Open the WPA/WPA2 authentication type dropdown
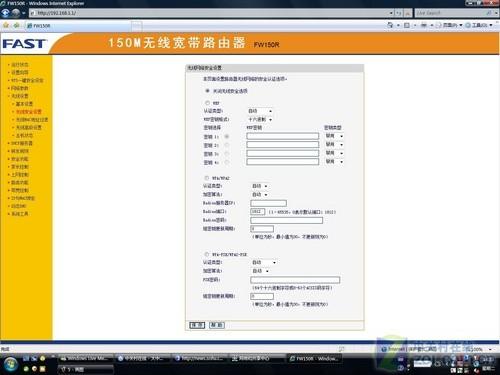 coord(260,186)
